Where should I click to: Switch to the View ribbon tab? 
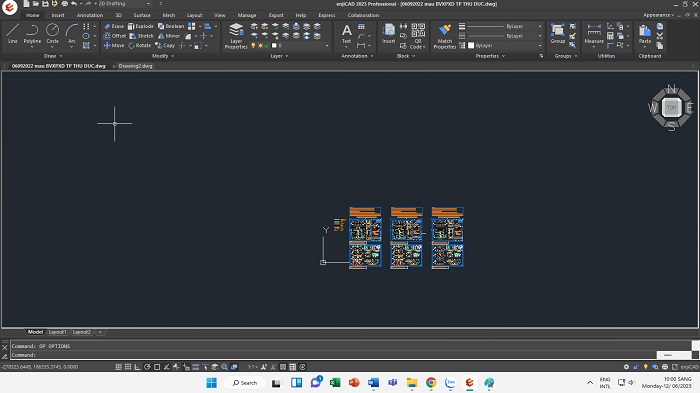219,15
